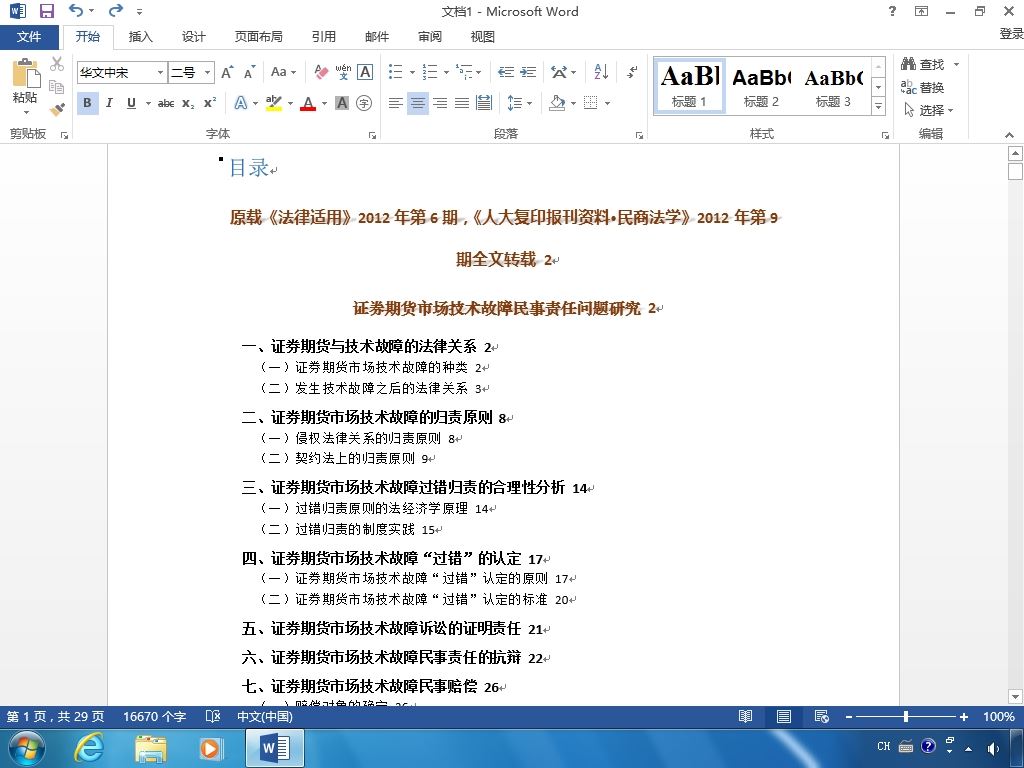Apply superscript formatting
The image size is (1024, 768).
[210, 103]
